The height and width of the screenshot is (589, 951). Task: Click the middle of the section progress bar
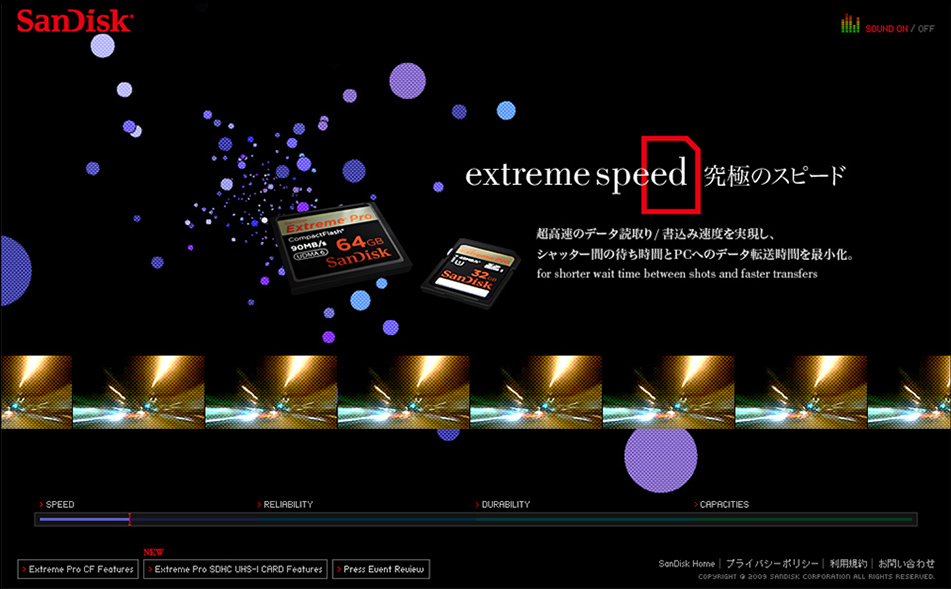tap(475, 520)
